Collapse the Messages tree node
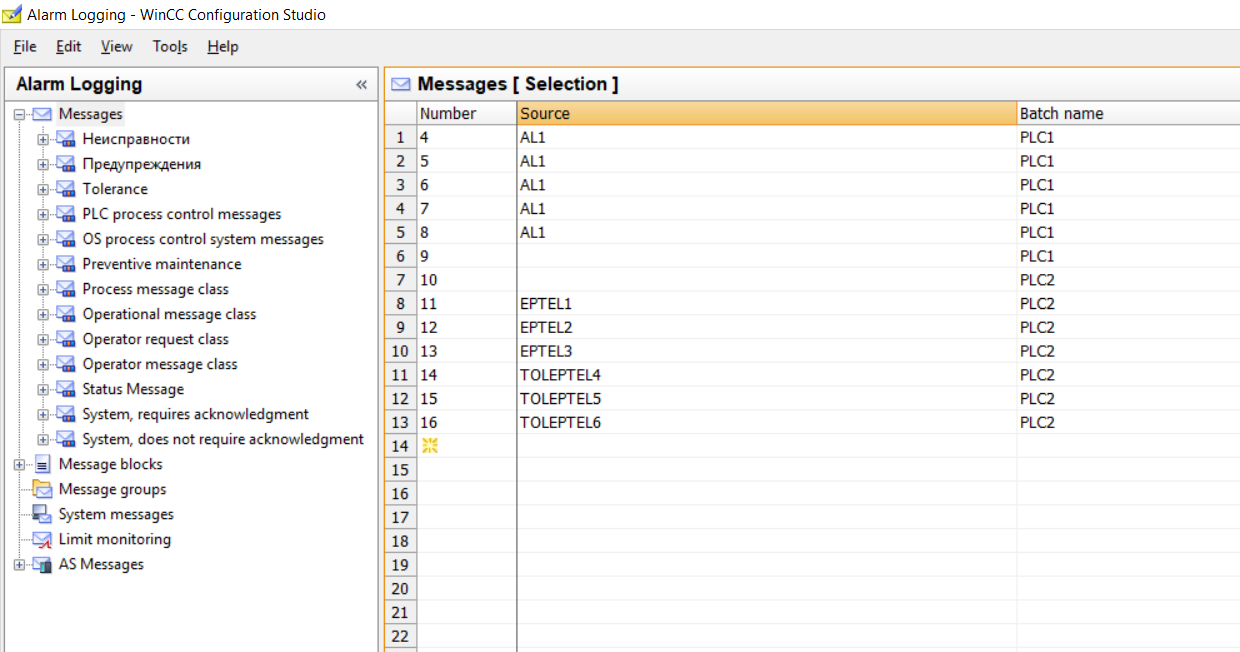Screen dimensions: 1240x652 pyautogui.click(x=19, y=114)
